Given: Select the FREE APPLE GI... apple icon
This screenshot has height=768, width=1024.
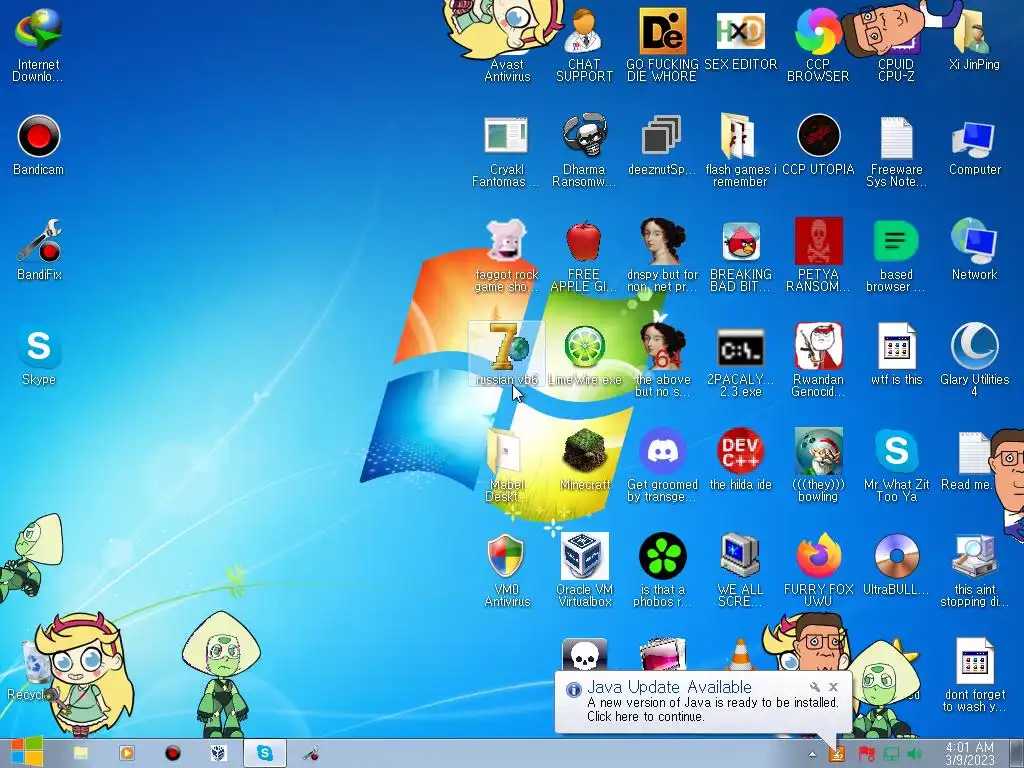Looking at the screenshot, I should click(x=584, y=257).
